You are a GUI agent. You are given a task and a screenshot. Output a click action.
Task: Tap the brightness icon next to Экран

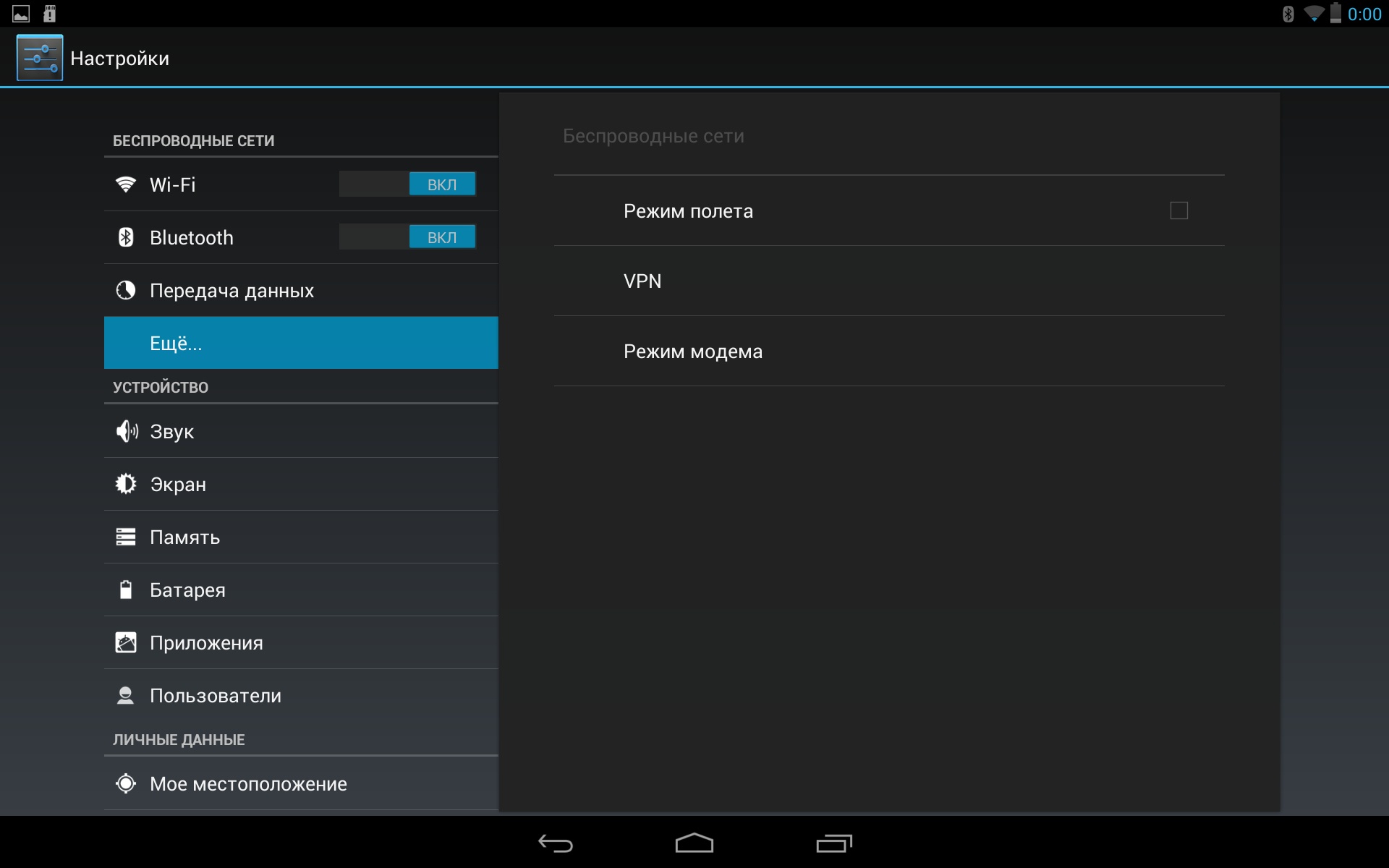coord(126,484)
